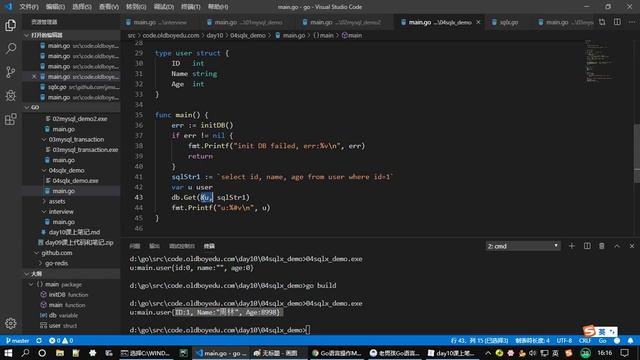Image resolution: width=640 pixels, height=360 pixels.
Task: Open the View menu
Action: [109, 7]
